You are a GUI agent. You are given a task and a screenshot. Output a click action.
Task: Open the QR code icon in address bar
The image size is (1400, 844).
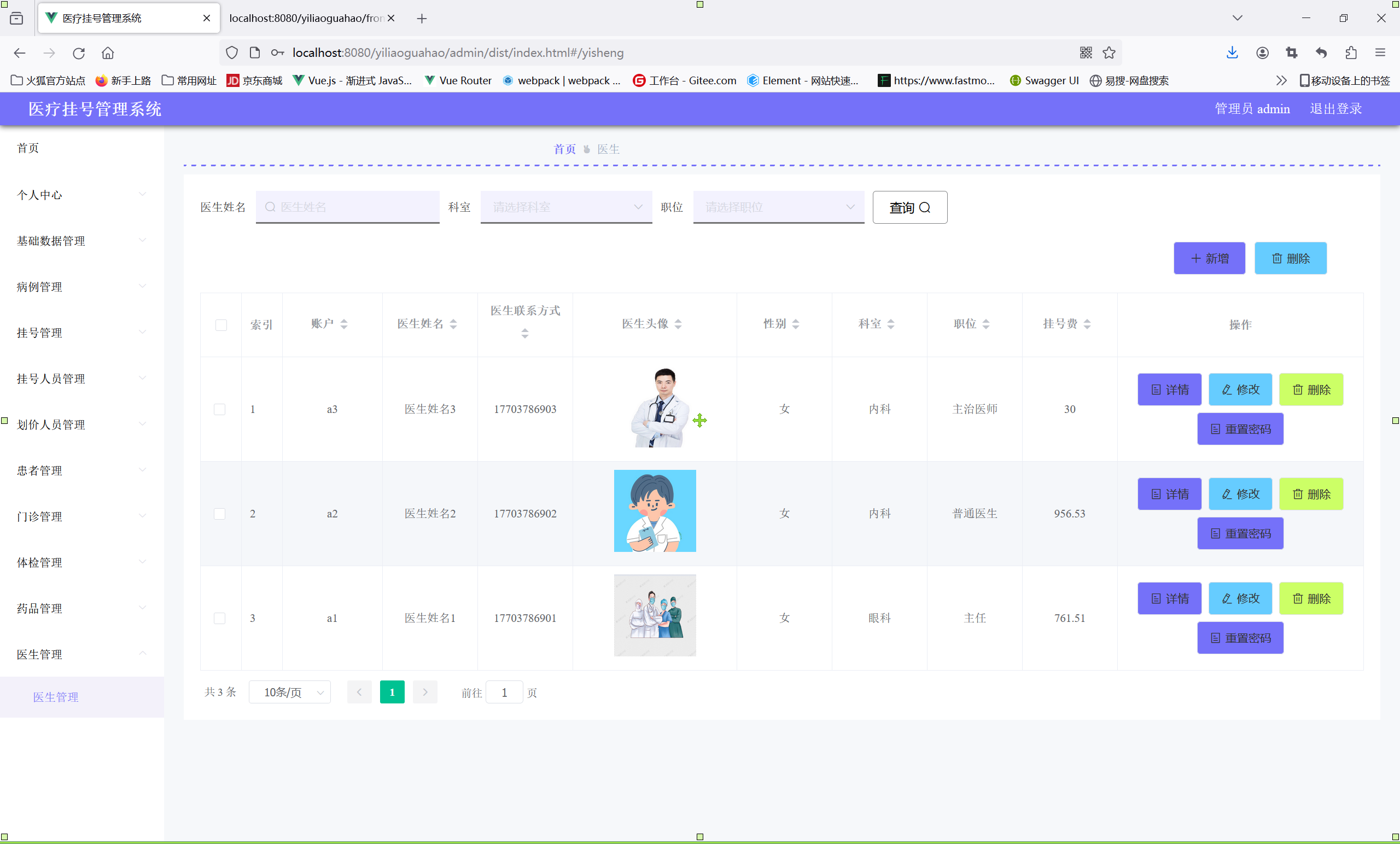(x=1086, y=53)
